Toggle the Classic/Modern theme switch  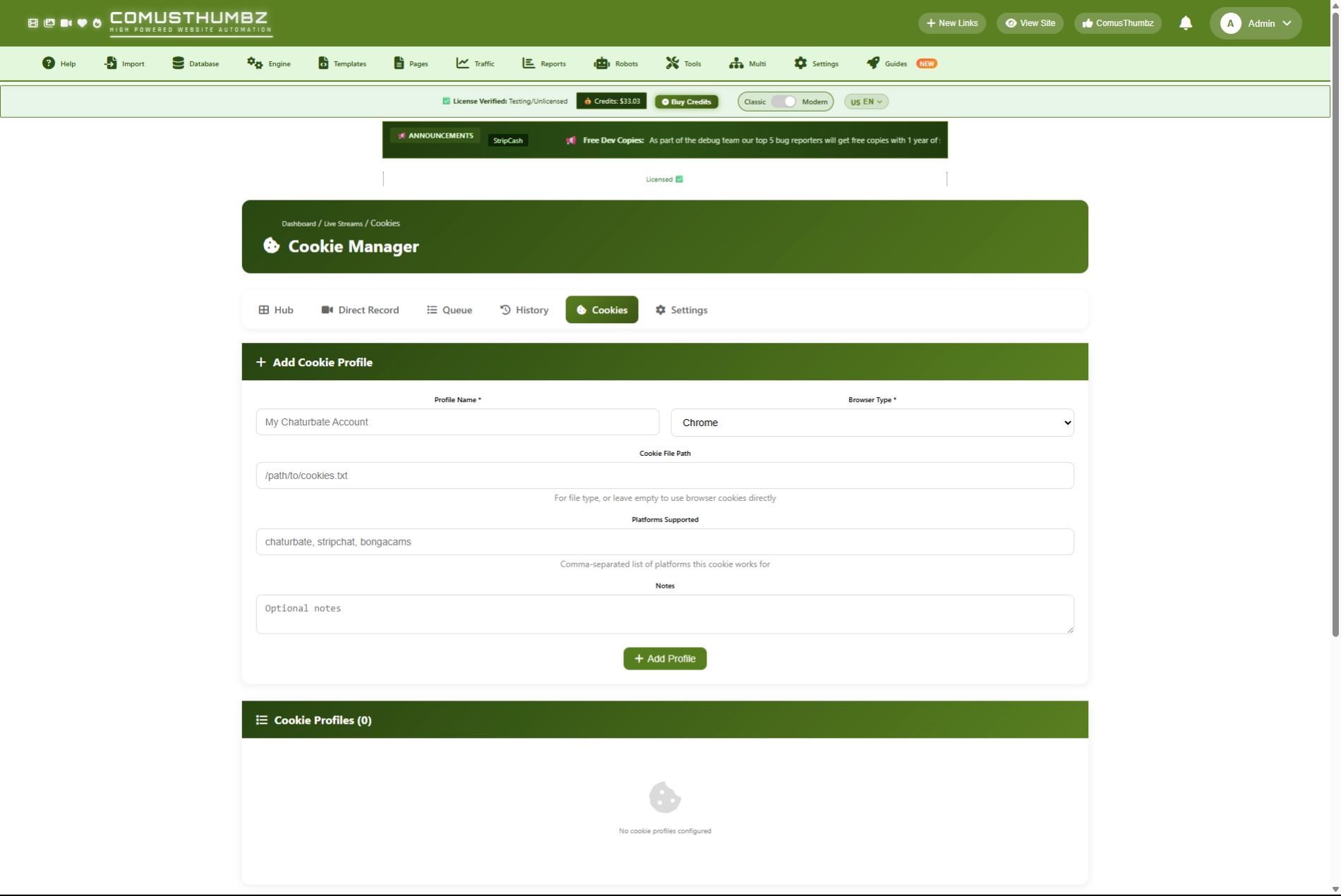(x=783, y=102)
